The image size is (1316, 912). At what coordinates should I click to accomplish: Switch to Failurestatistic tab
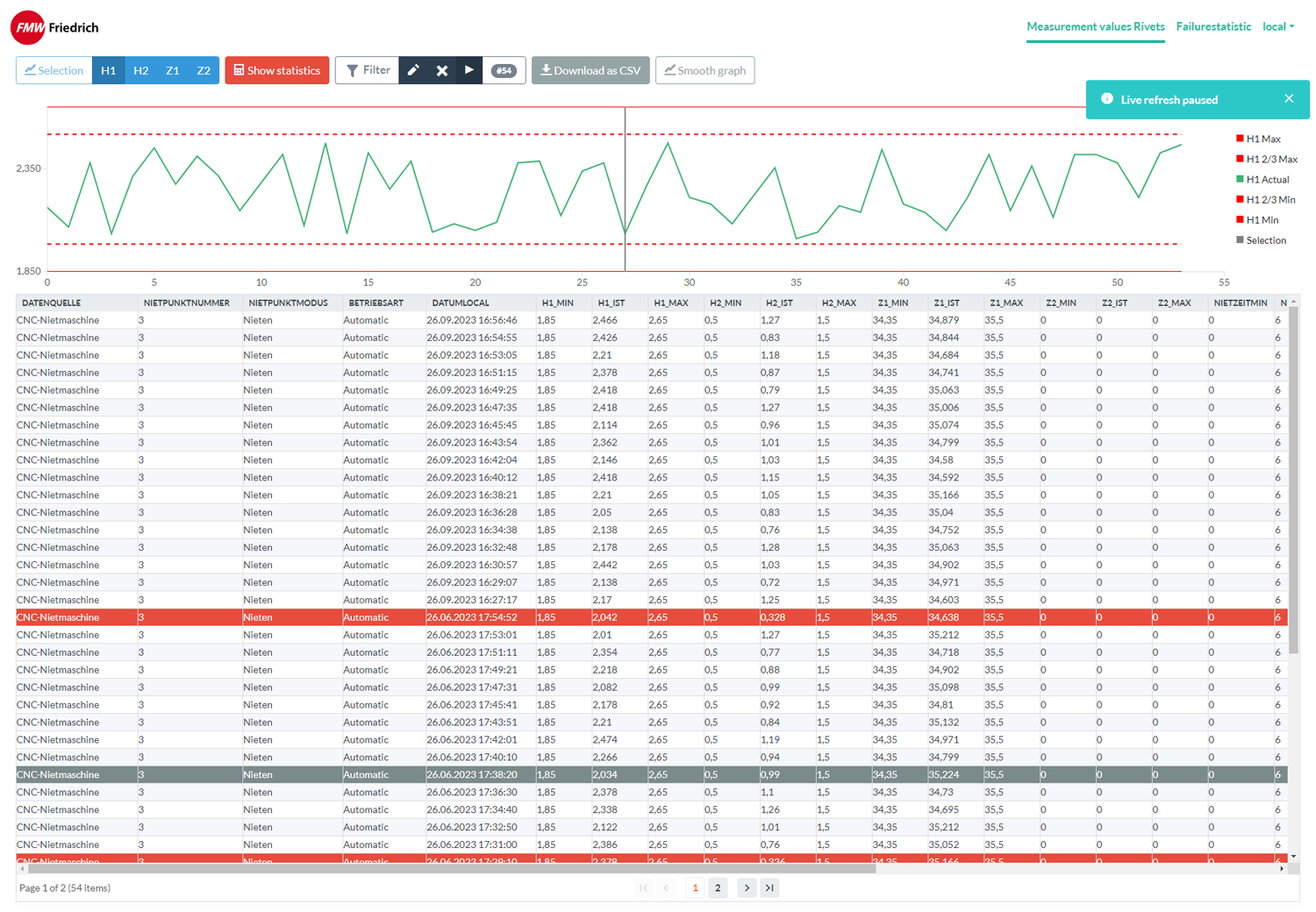click(x=1213, y=26)
